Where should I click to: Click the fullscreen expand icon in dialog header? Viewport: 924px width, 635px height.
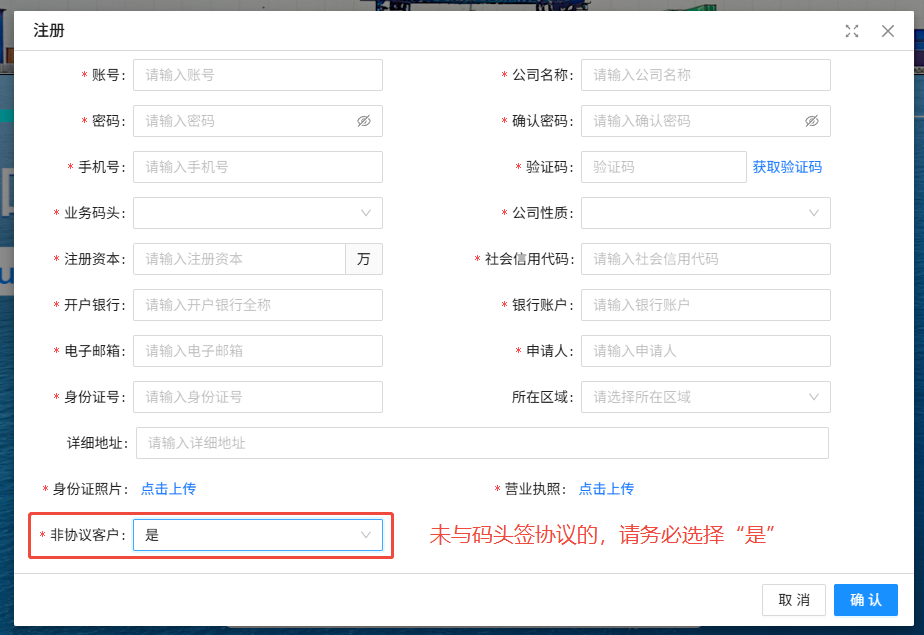tap(852, 31)
